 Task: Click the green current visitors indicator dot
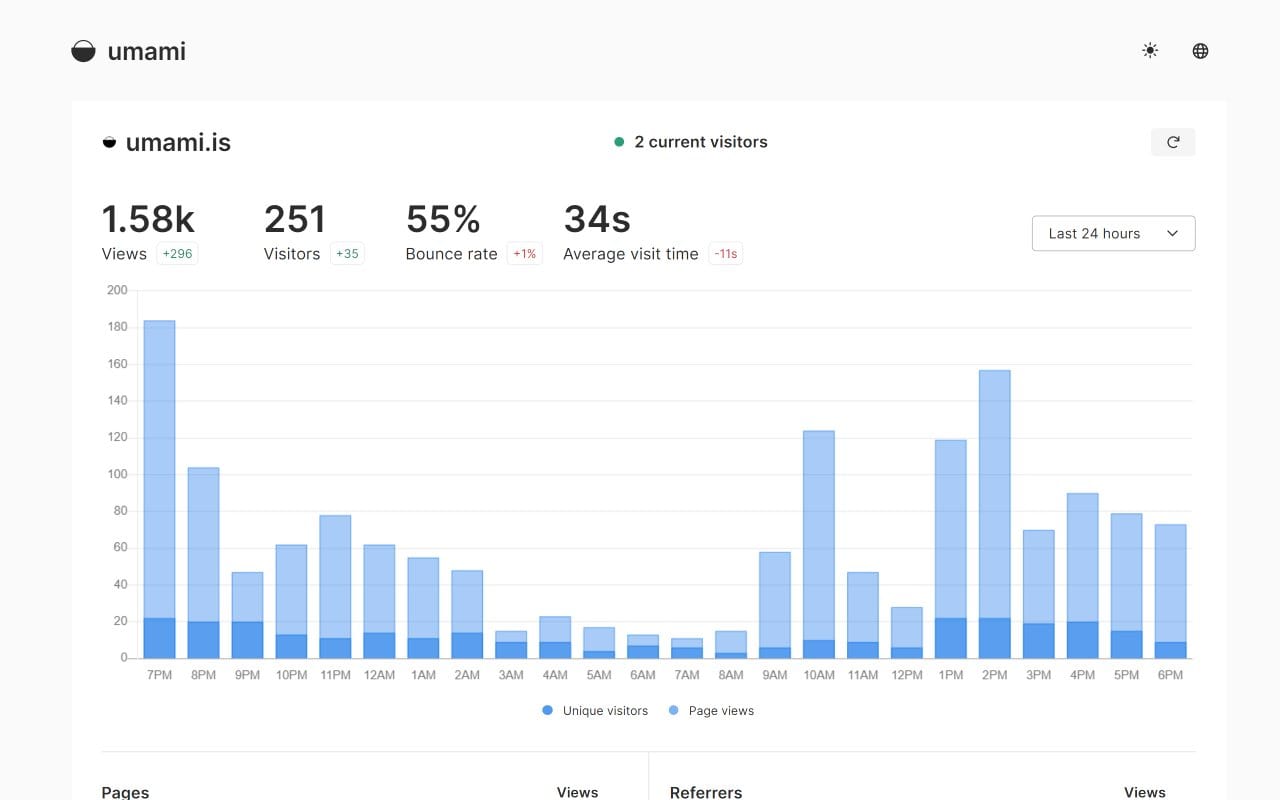coord(619,142)
